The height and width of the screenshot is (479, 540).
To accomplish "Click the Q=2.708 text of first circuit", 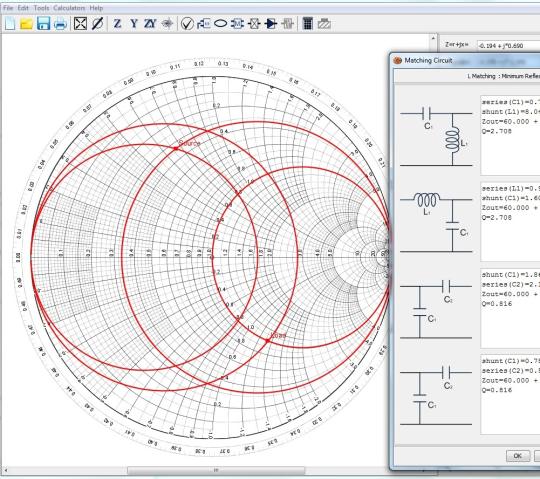I will (x=497, y=131).
